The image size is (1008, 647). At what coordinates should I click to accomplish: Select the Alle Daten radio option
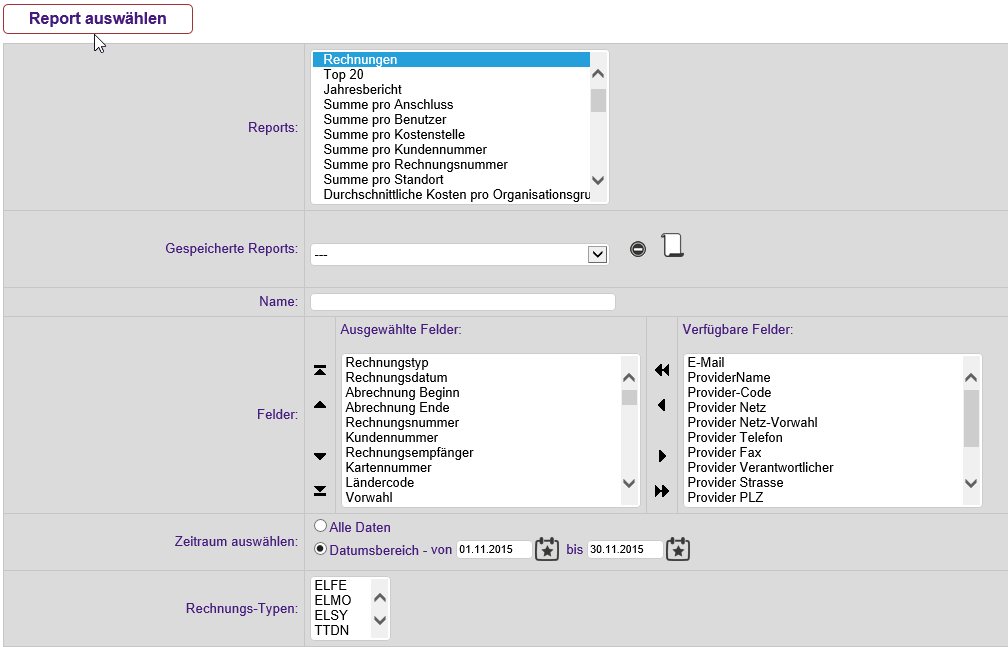(x=320, y=526)
